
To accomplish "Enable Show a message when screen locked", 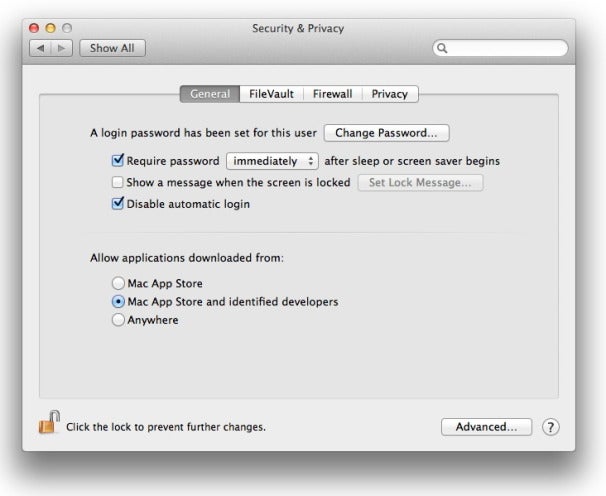I will [117, 182].
